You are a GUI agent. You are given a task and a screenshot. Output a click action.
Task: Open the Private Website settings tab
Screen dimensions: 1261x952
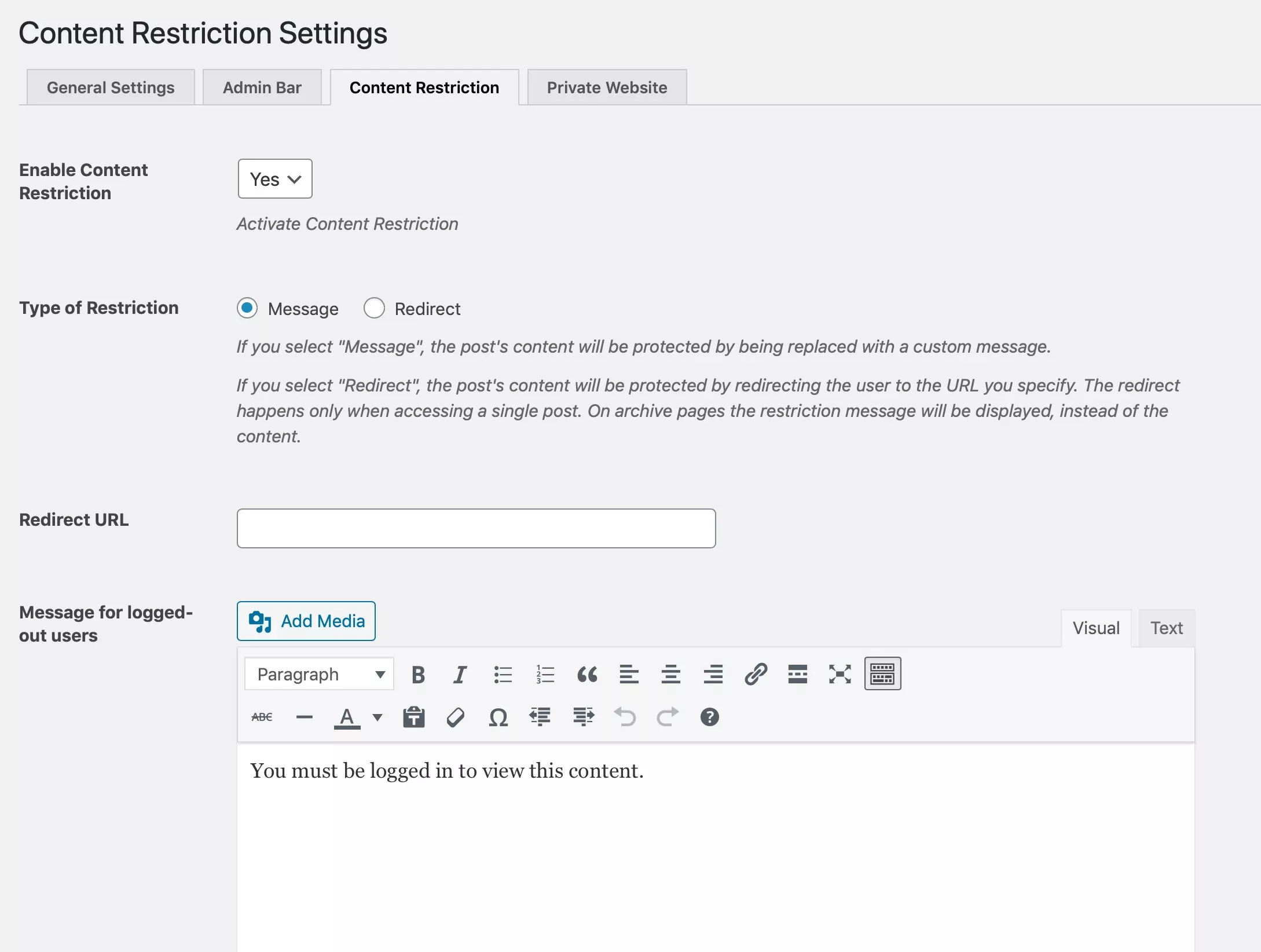pos(607,86)
